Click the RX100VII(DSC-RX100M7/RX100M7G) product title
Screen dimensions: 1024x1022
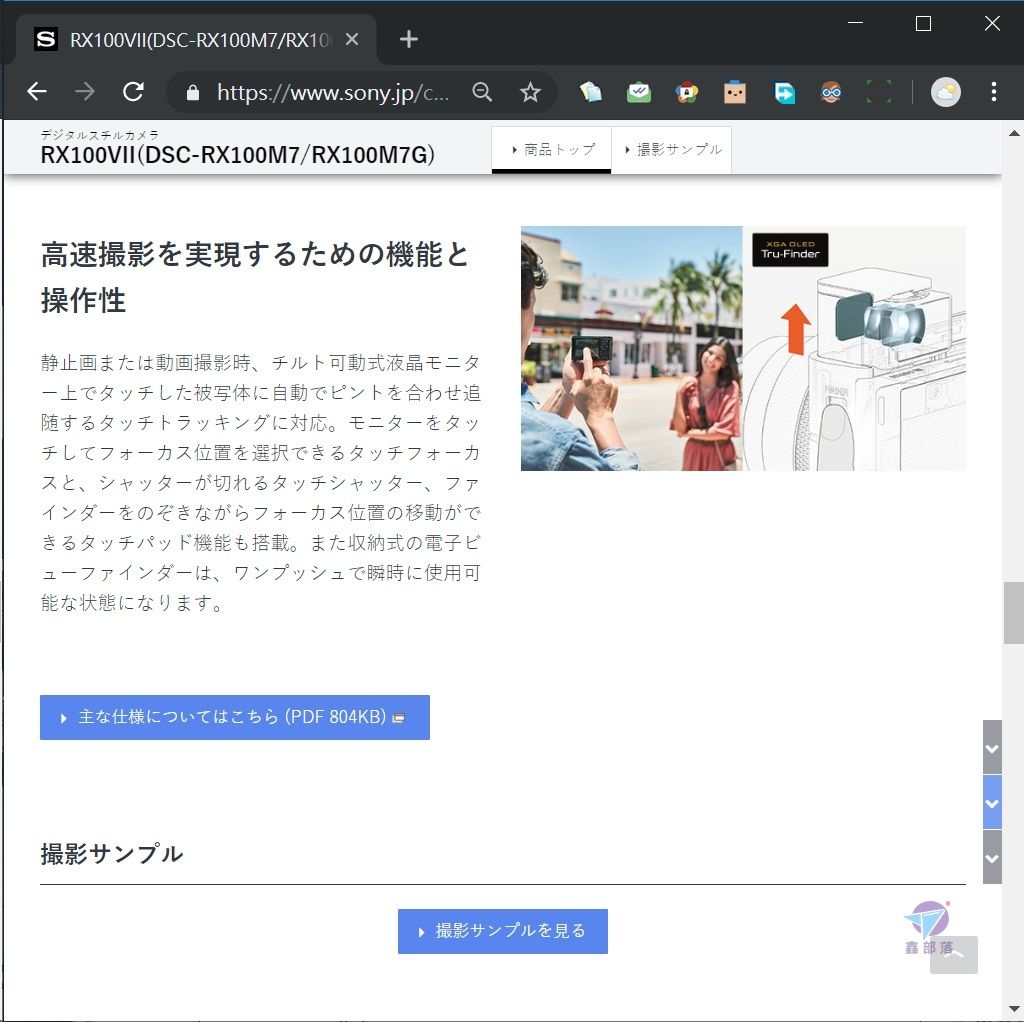(x=238, y=155)
